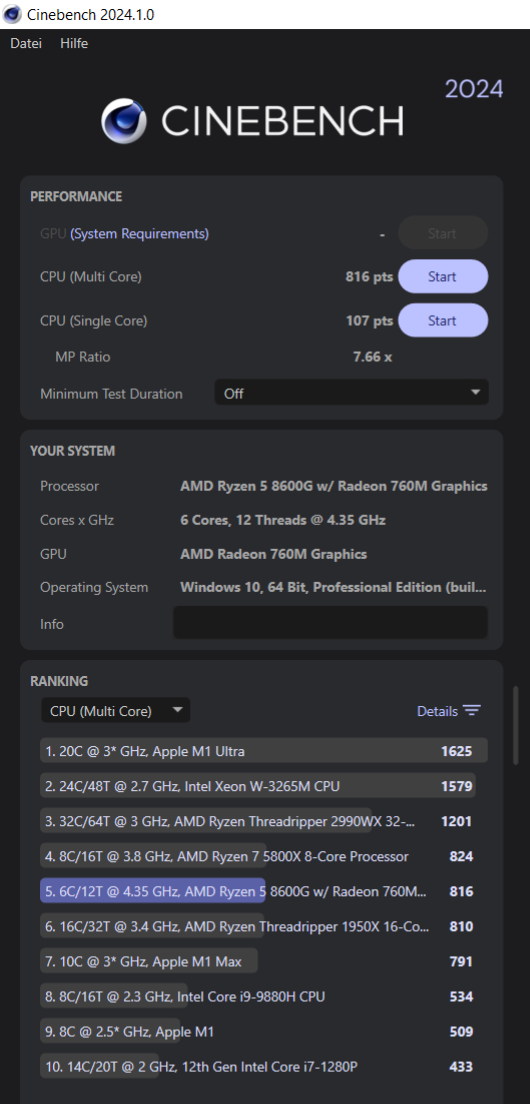Start the CPU Multi Core benchmark

point(443,277)
